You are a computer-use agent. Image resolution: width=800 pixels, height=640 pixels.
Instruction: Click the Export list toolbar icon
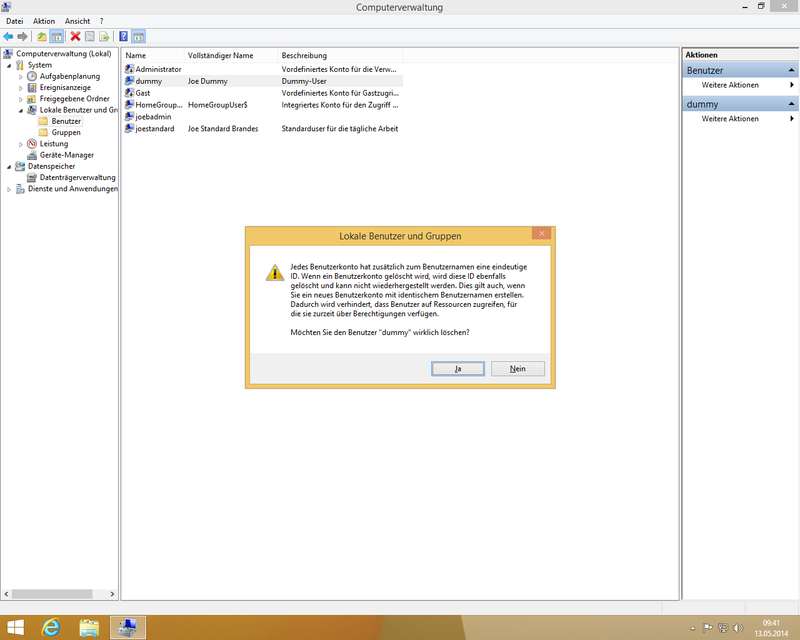tap(104, 37)
